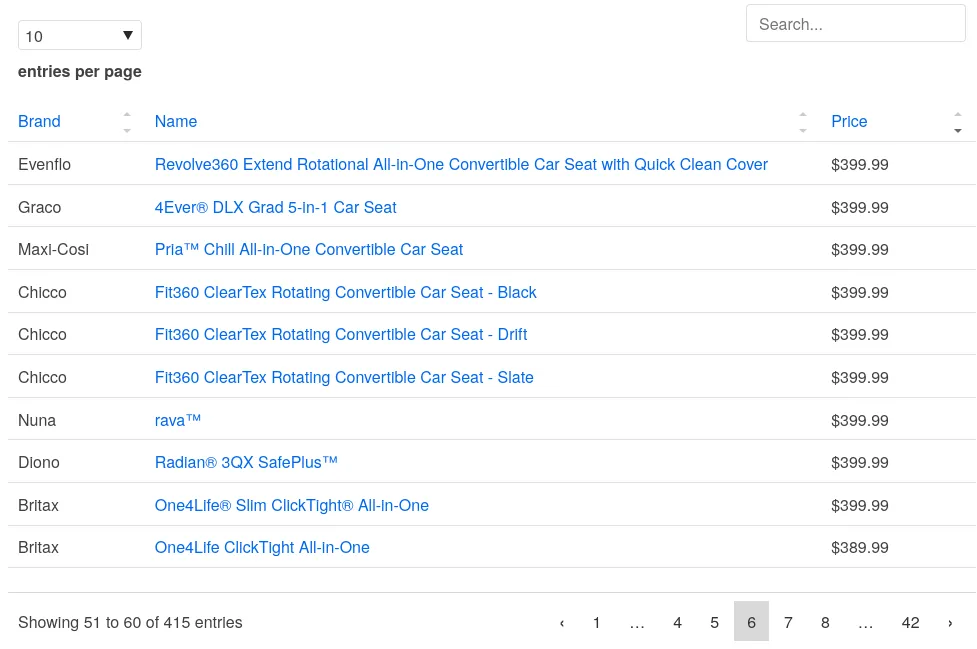977x649 pixels.
Task: Open Revolve360 Extend Rotational car seat link
Action: pyautogui.click(x=461, y=164)
